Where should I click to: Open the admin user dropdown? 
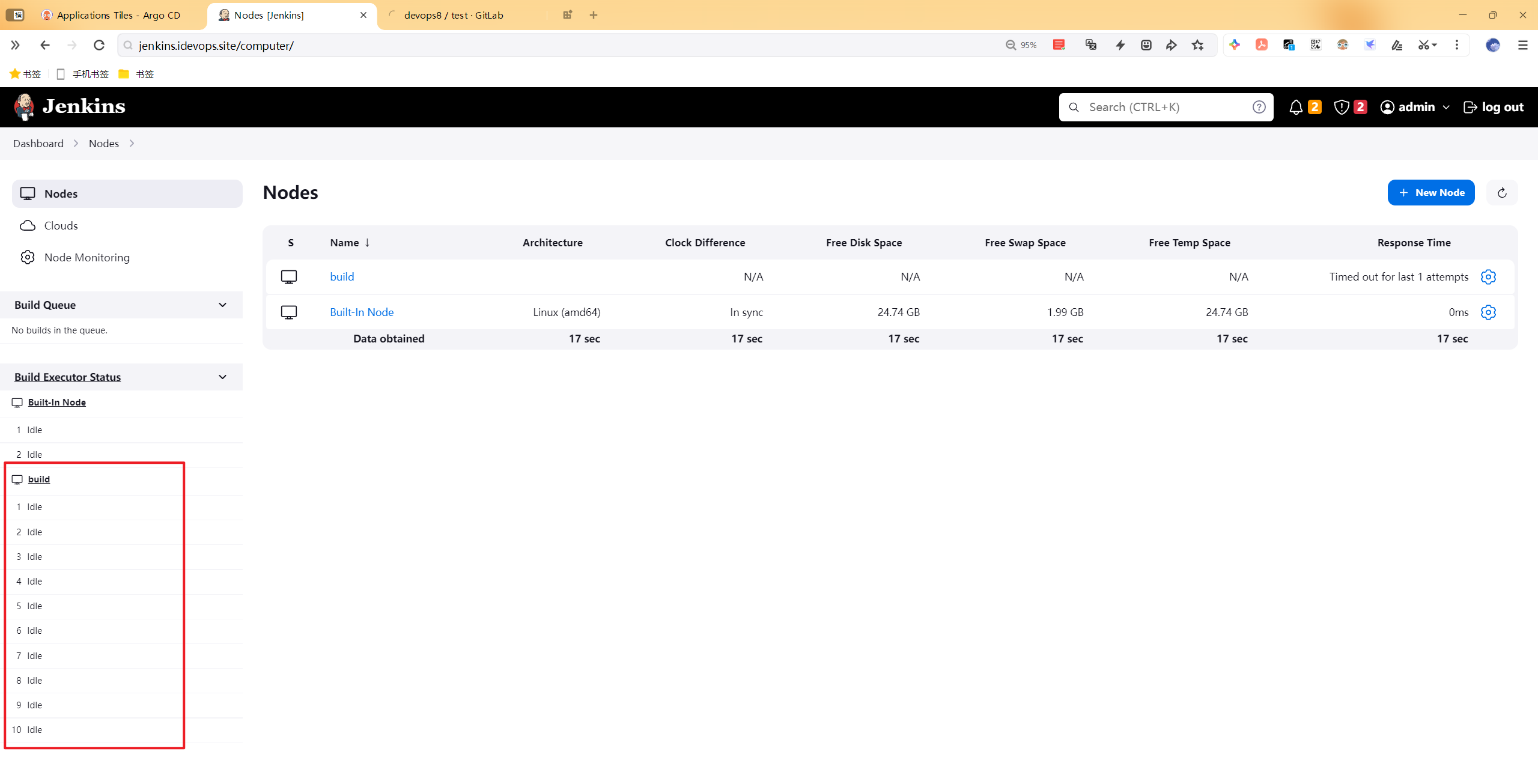tap(1415, 107)
